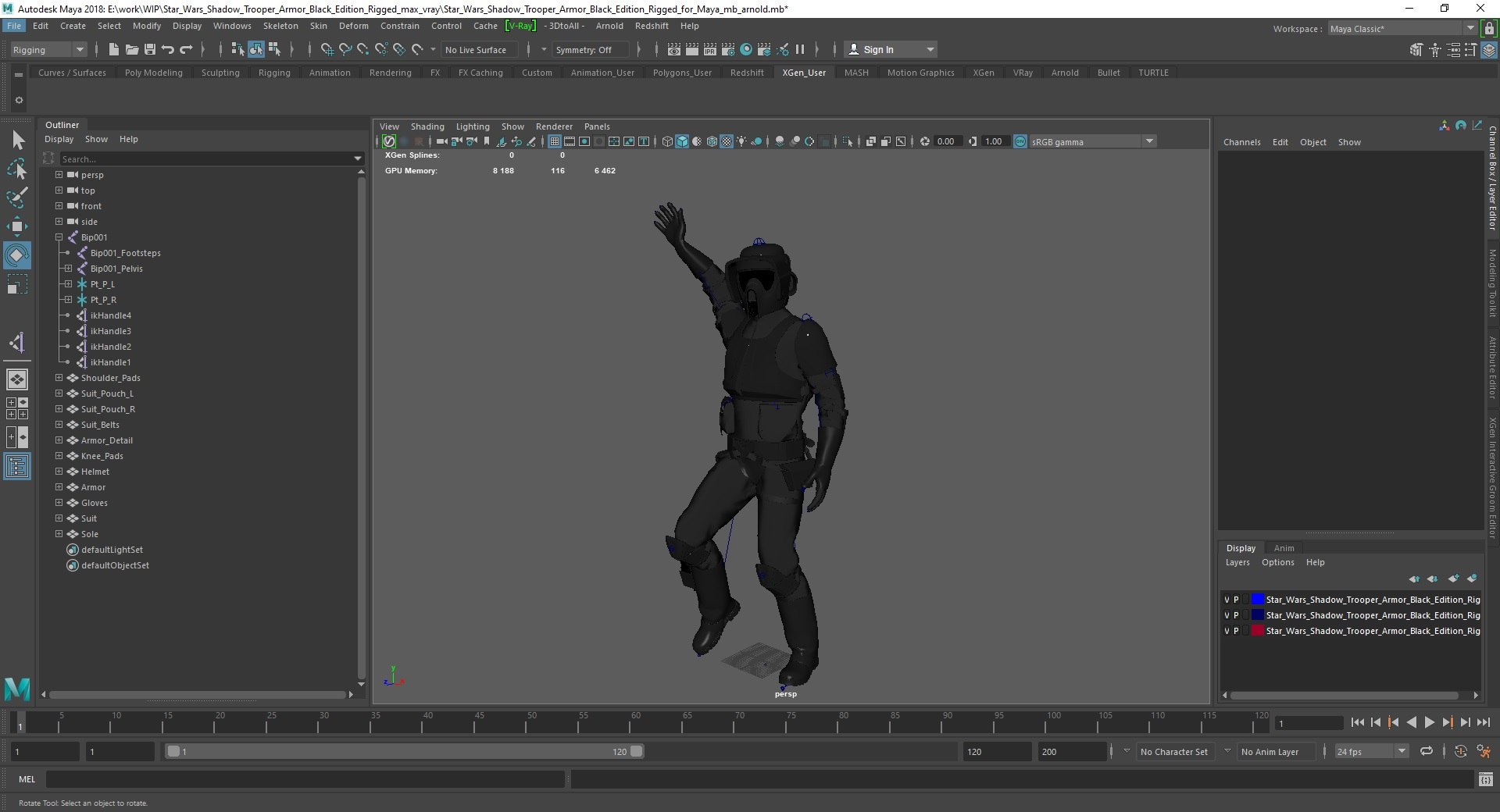This screenshot has height=812, width=1500.
Task: Go to the end of playback range
Action: [1483, 723]
